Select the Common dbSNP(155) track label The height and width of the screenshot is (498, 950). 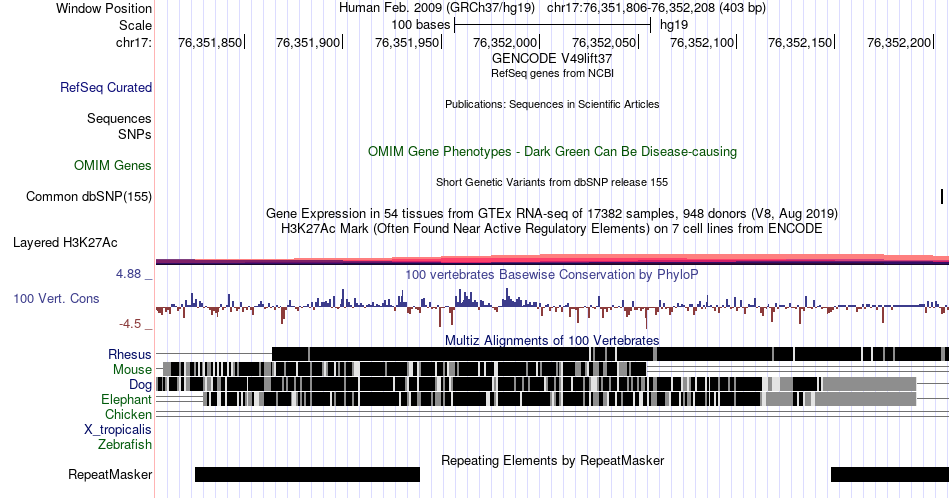[89, 196]
